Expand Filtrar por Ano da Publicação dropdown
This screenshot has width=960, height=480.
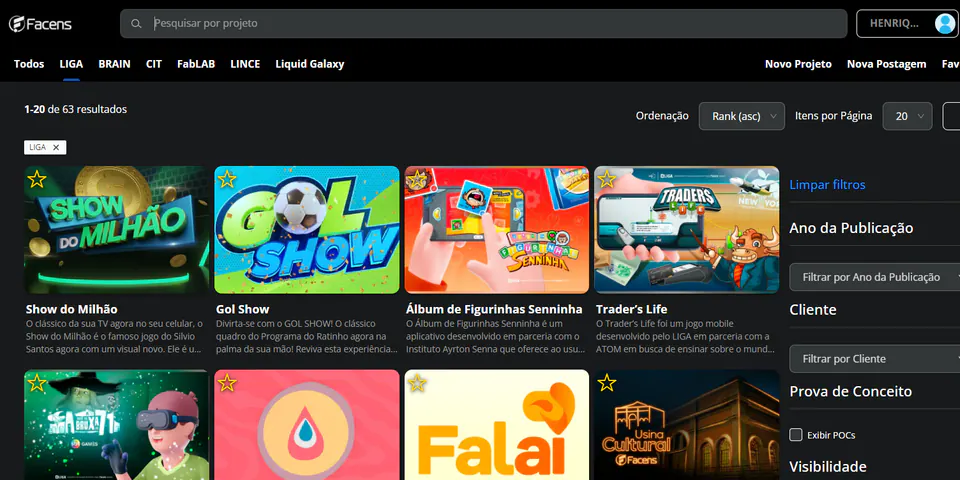click(x=875, y=277)
